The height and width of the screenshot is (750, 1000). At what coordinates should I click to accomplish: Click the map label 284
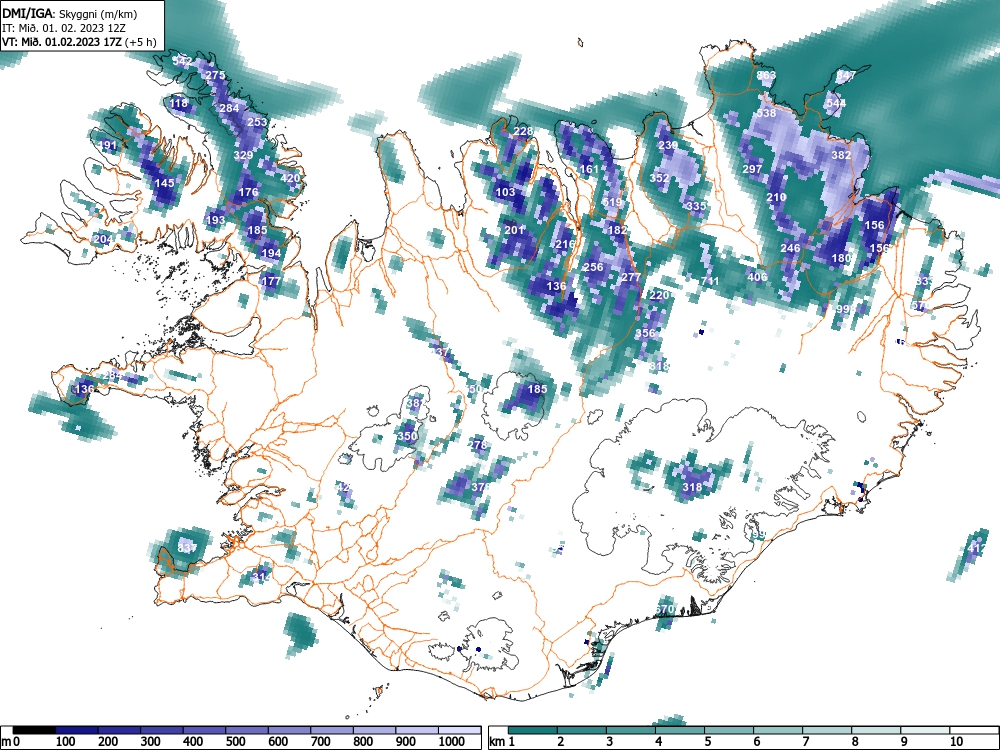[x=229, y=108]
